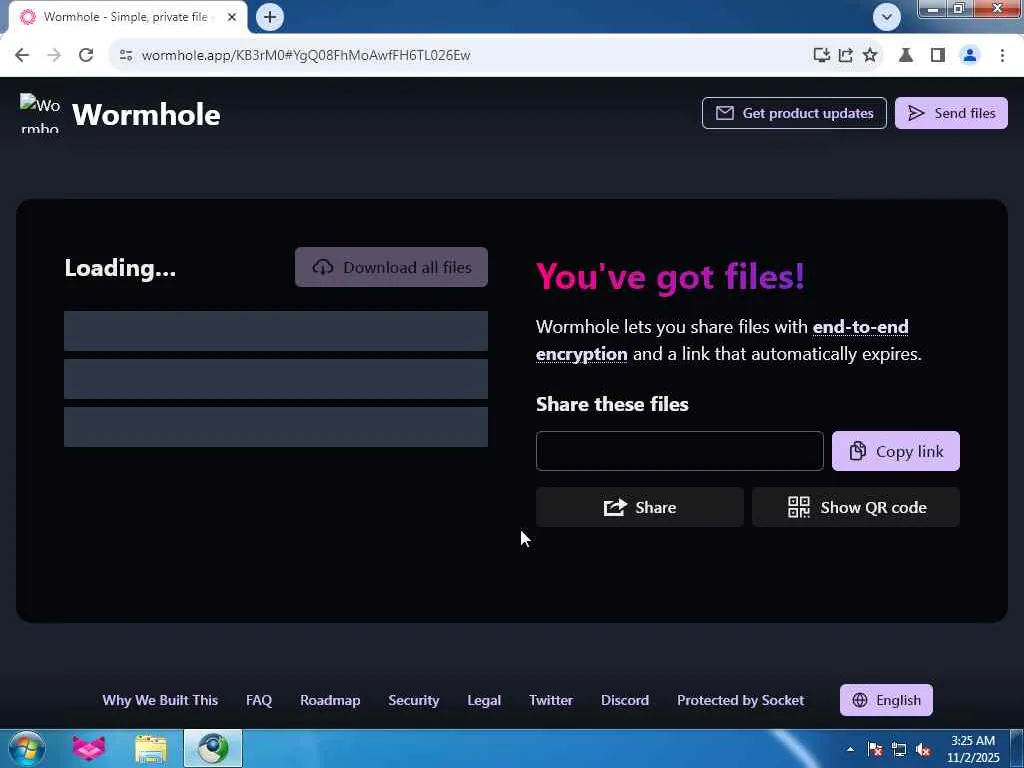Open File Explorer from taskbar
The height and width of the screenshot is (768, 1024).
click(x=151, y=748)
